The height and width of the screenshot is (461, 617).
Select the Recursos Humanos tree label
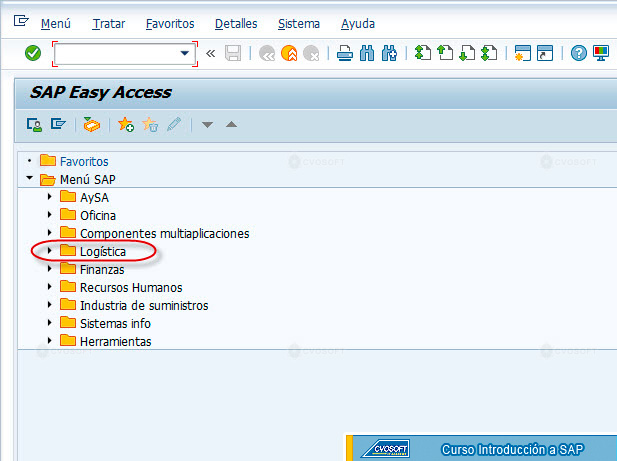pos(131,288)
